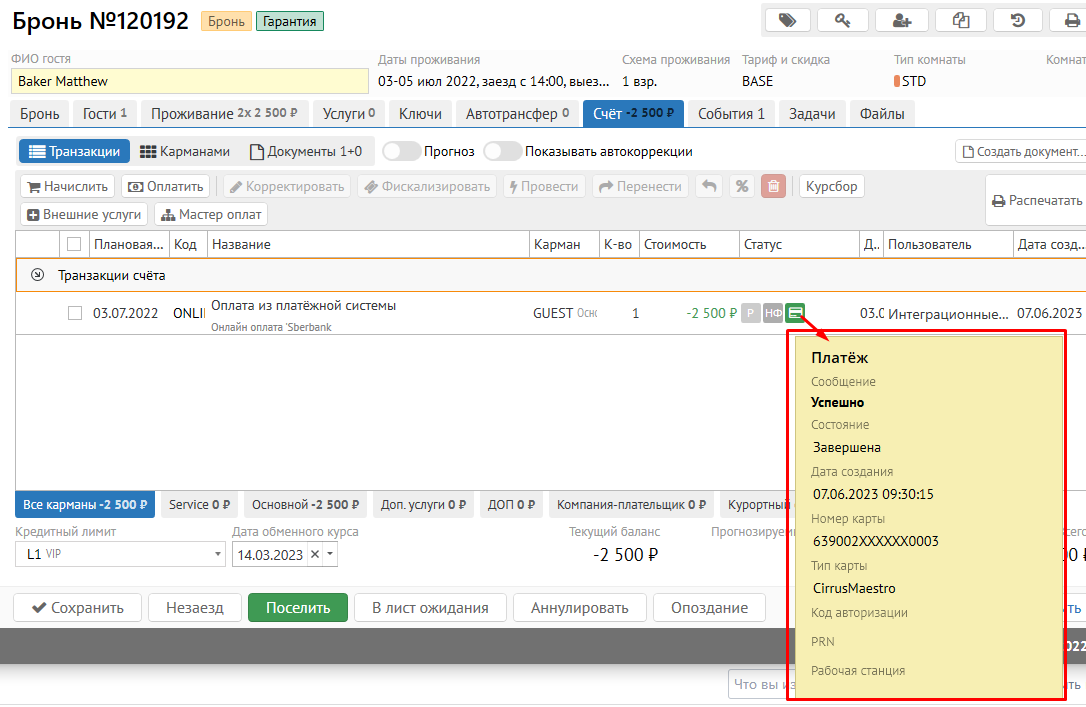
Task: Click the copy booking icon button
Action: [x=961, y=20]
